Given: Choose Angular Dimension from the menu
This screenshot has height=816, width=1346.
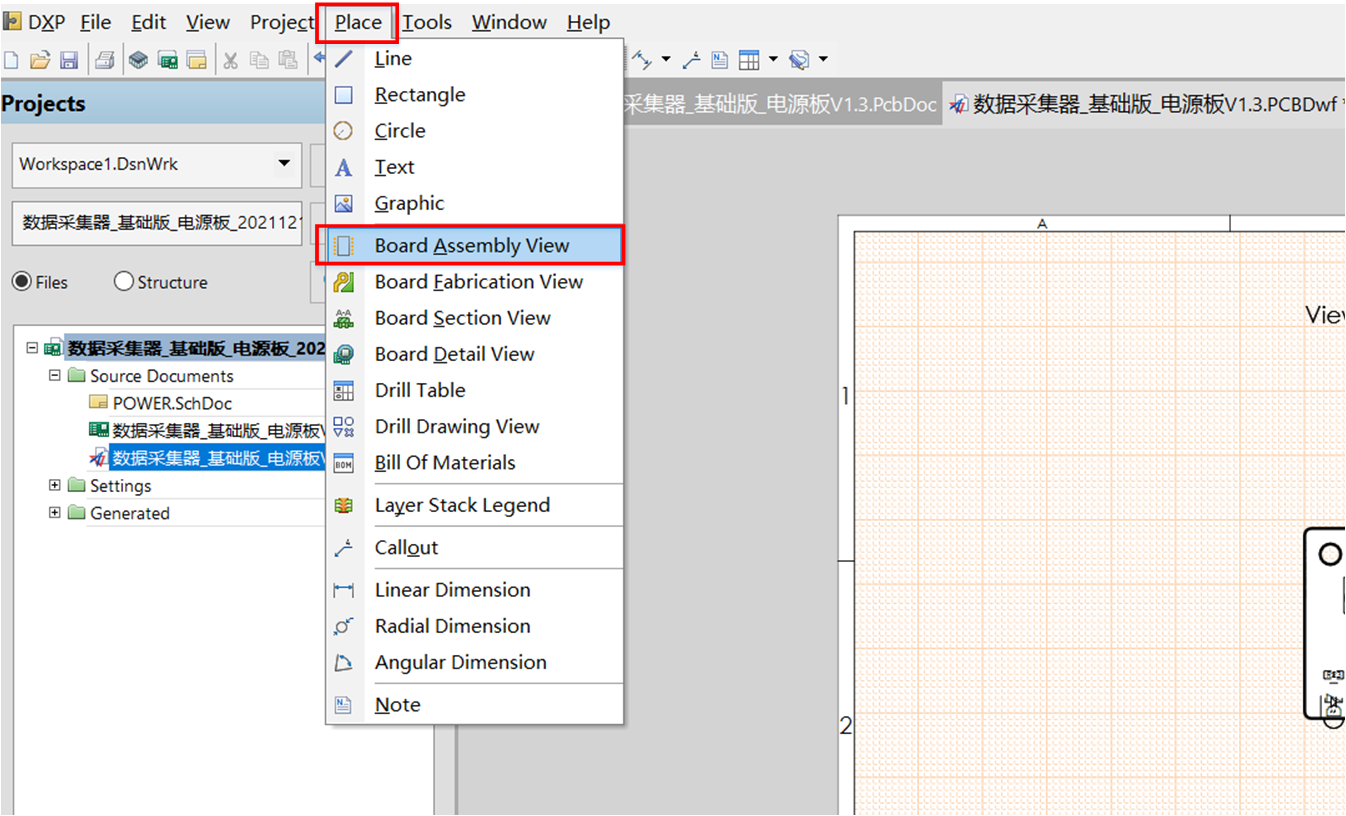Looking at the screenshot, I should click(475, 662).
